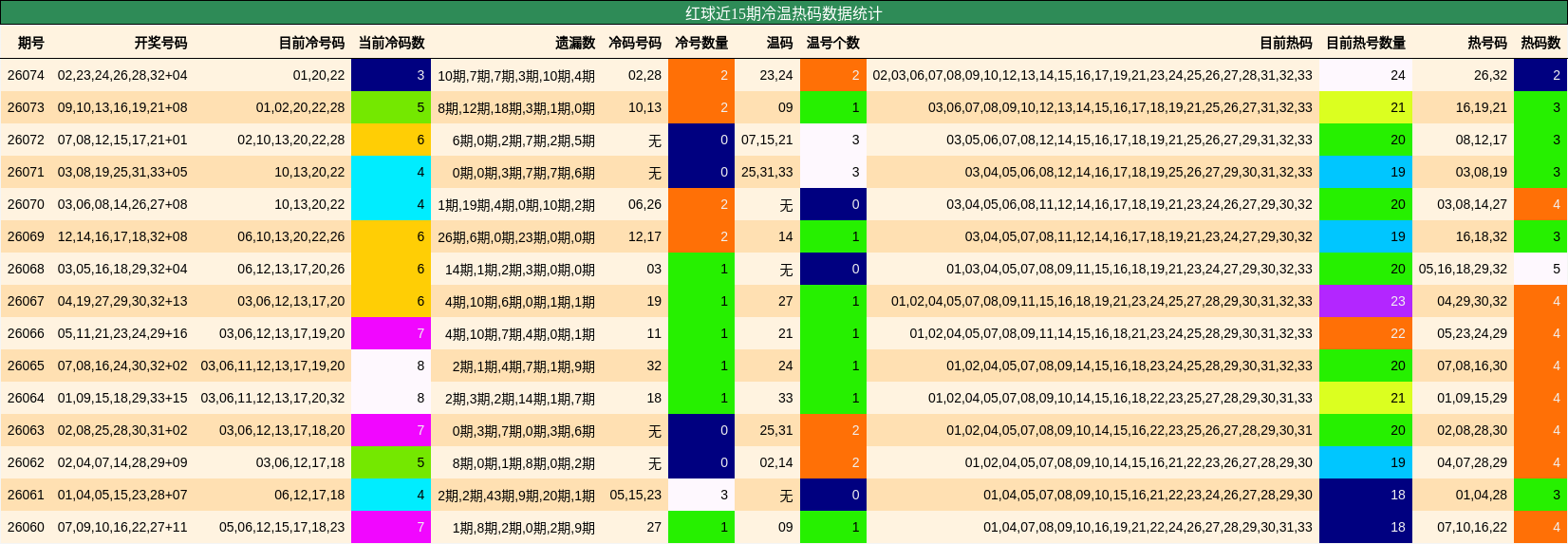Viewport: 1568px width, 544px height.
Task: Select draw numbers 09,10,13,16,19,21+08
Action: pos(122,107)
